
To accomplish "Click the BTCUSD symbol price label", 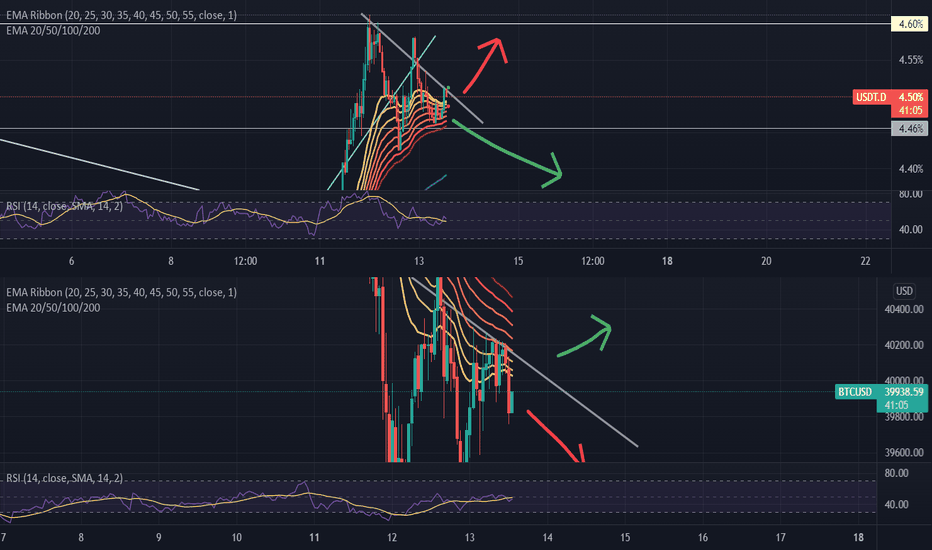I will click(855, 392).
